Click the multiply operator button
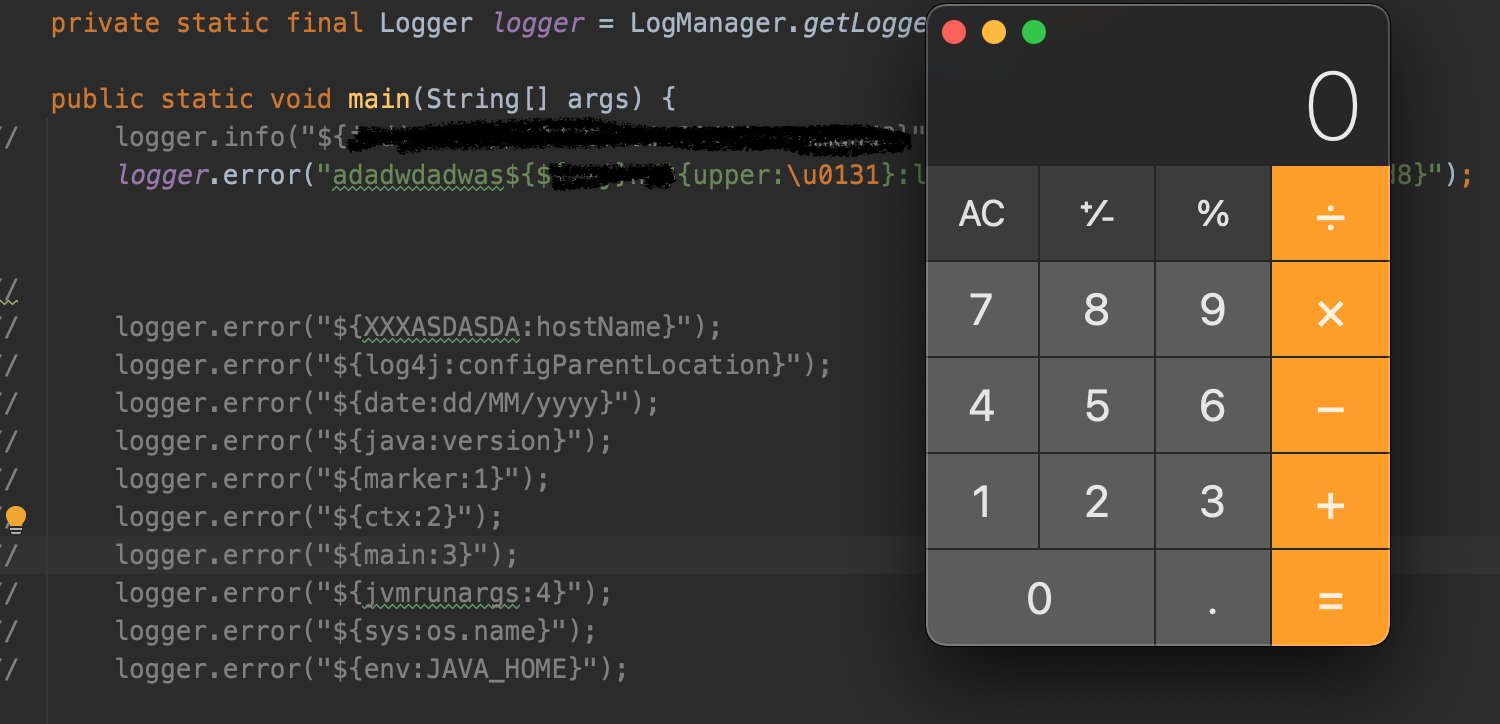This screenshot has width=1500, height=724. point(1330,309)
